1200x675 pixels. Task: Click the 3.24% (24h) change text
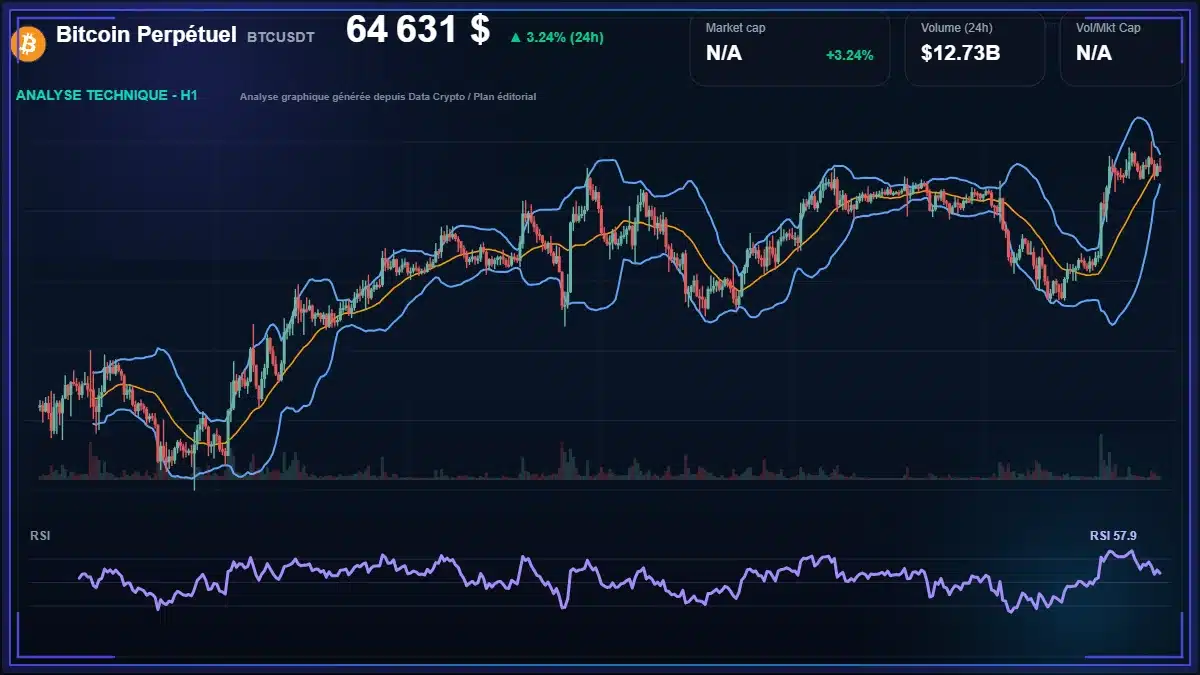tap(564, 38)
